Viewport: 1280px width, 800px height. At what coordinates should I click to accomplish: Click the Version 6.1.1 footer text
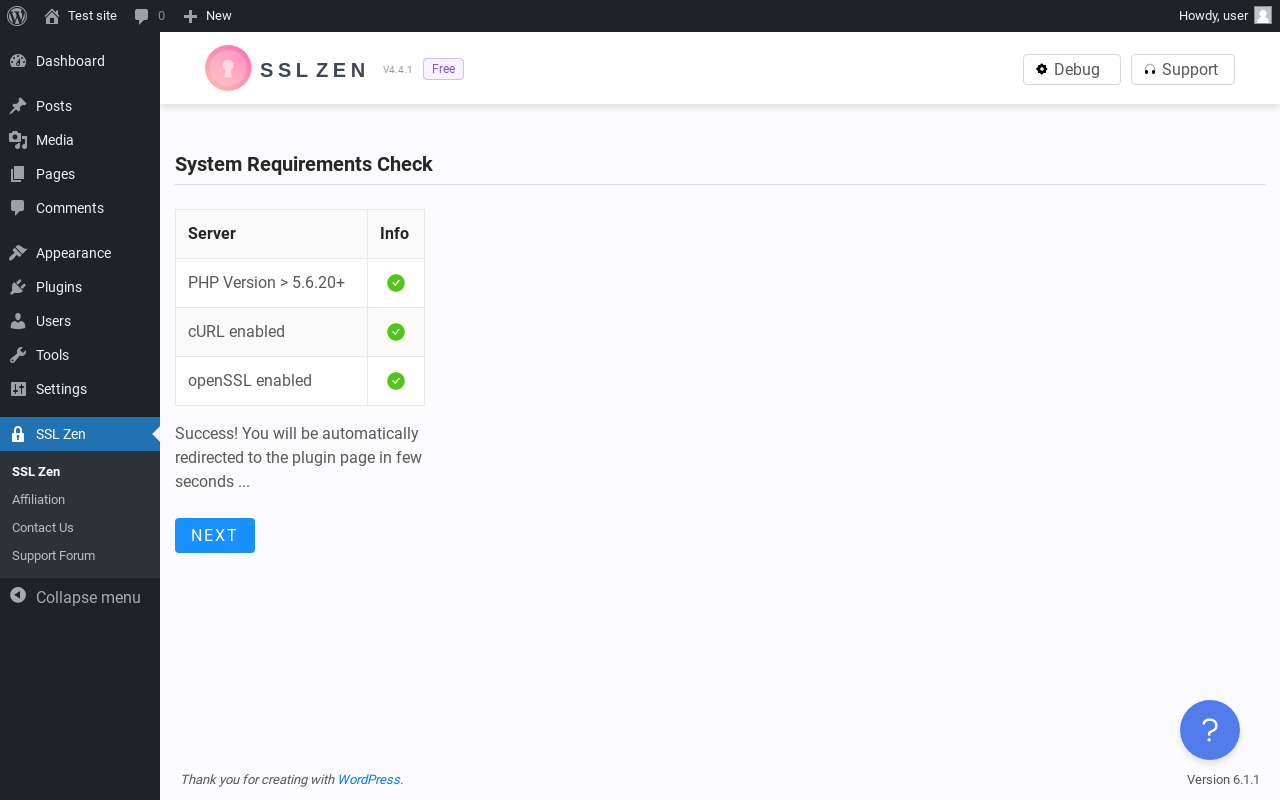[1223, 779]
